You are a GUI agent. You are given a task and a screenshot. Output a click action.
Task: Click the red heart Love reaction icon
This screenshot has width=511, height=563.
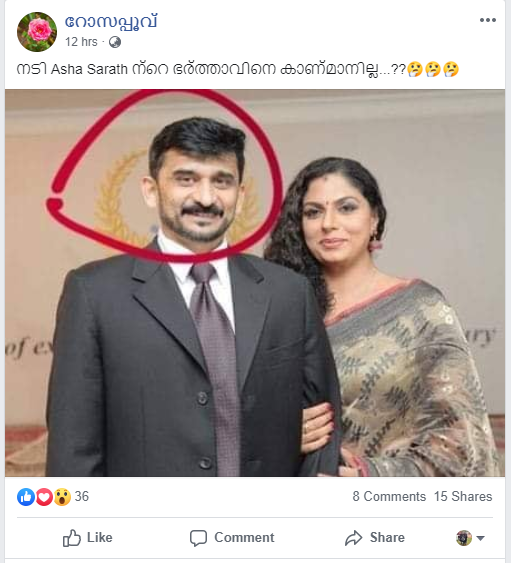44,497
